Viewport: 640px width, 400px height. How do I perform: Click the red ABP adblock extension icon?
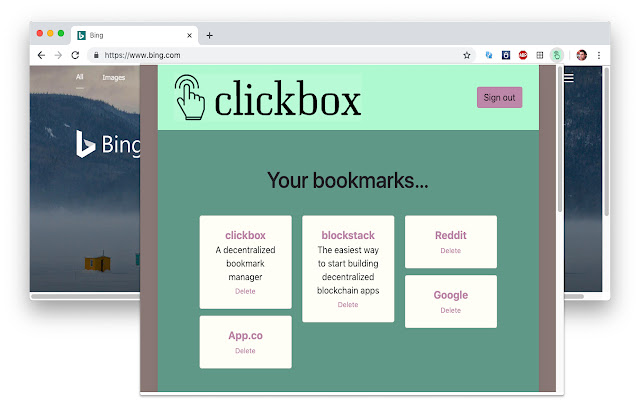point(523,55)
